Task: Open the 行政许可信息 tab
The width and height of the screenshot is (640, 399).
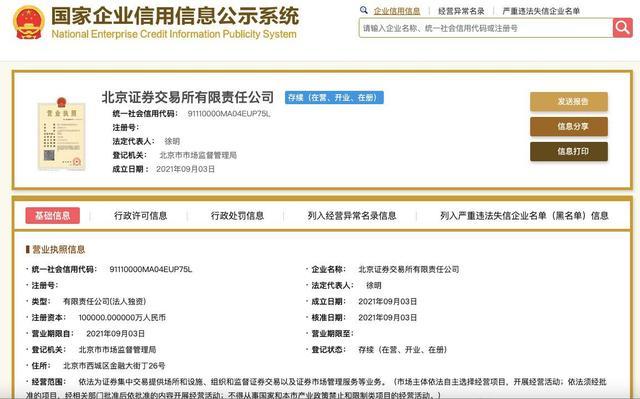Action: coord(140,215)
